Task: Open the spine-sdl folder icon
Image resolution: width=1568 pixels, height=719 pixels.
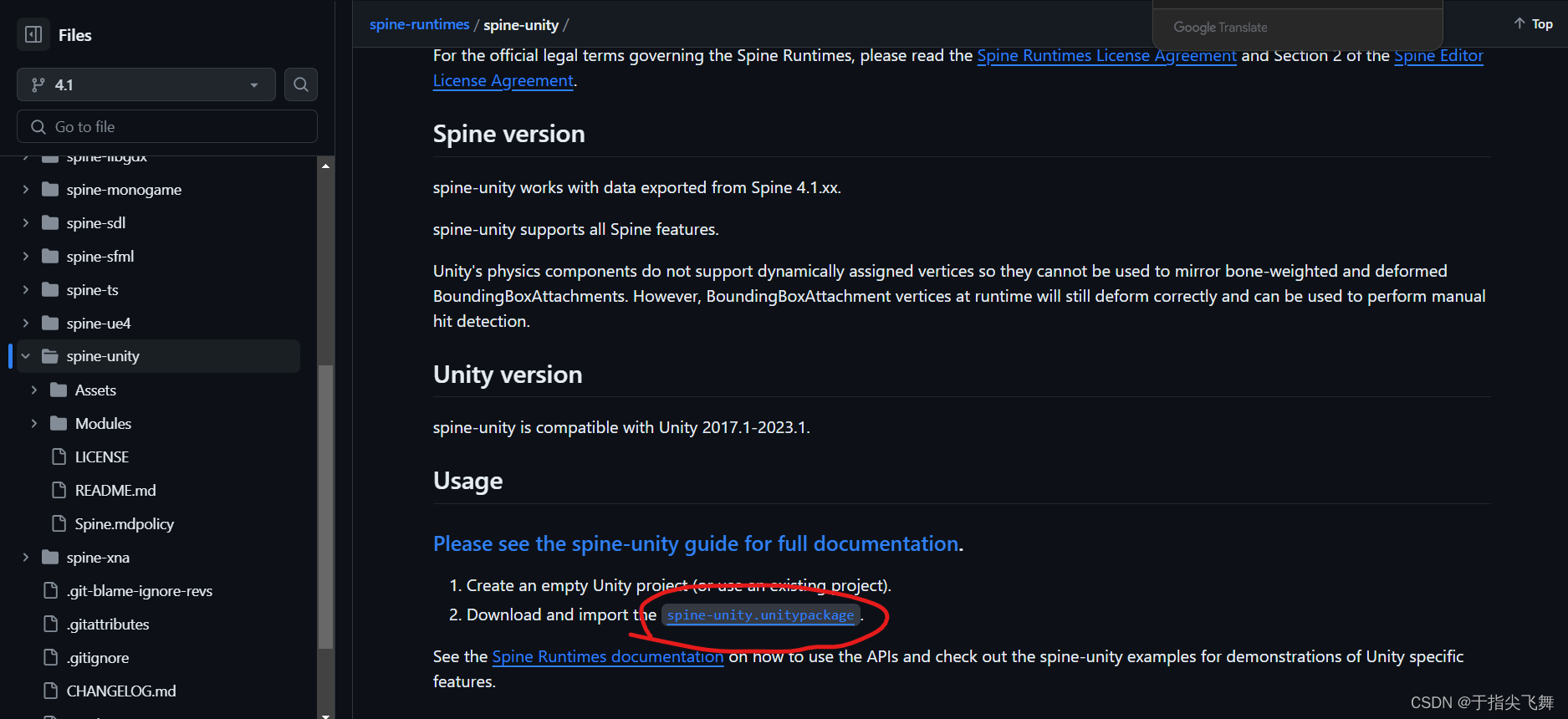Action: coord(50,223)
